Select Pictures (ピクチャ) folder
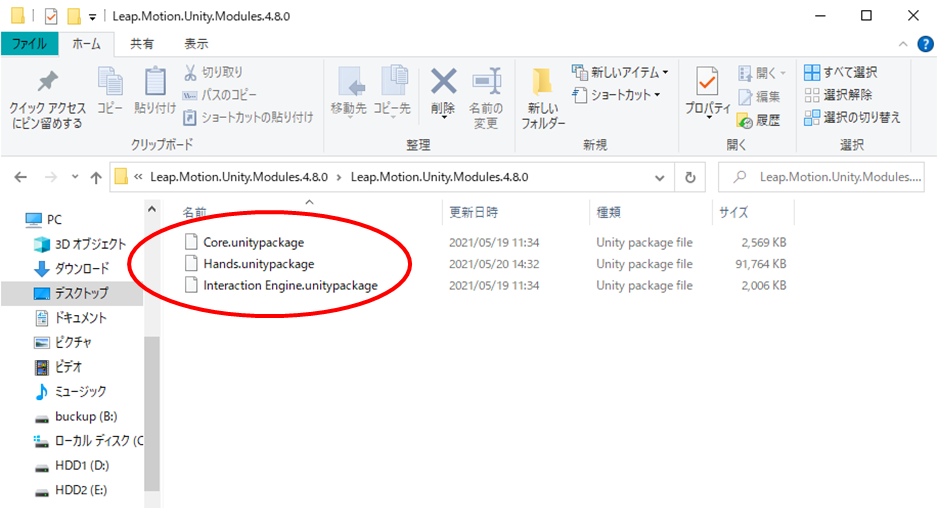 point(63,342)
